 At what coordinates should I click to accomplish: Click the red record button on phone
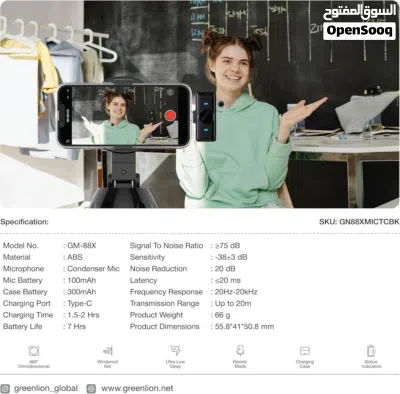click(170, 116)
